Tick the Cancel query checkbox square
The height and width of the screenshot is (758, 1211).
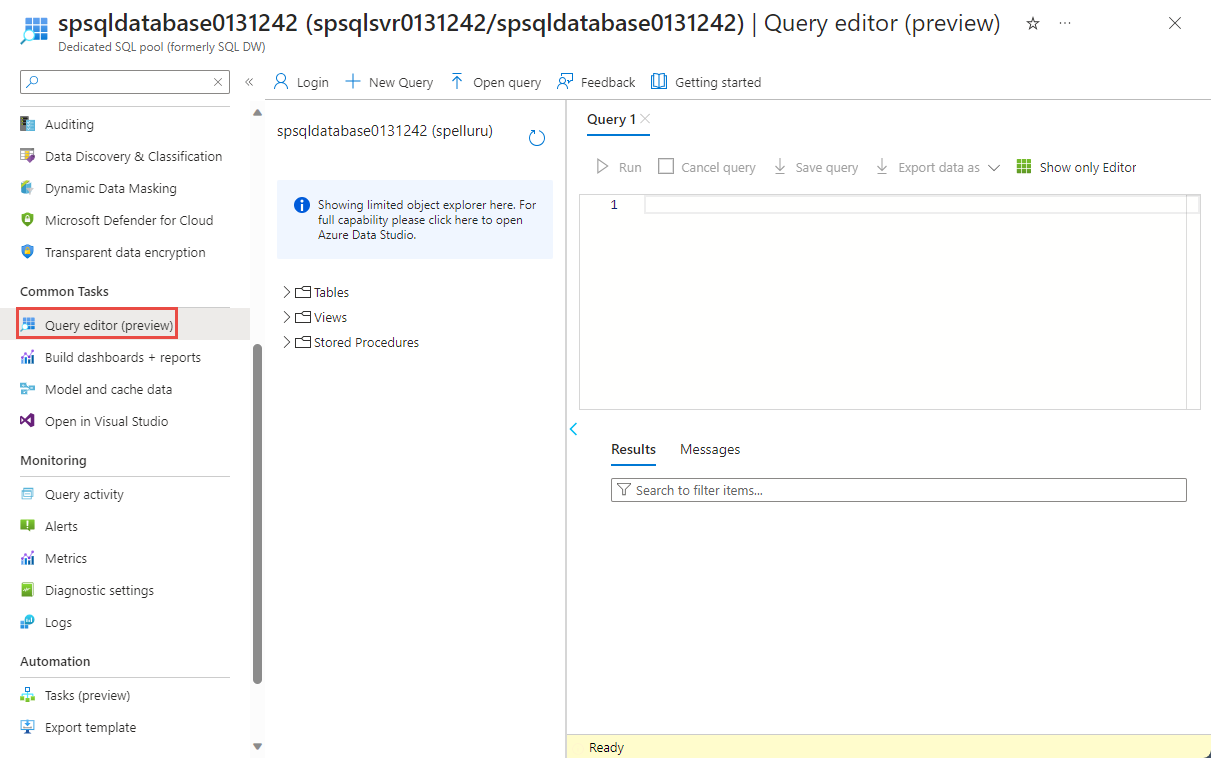click(x=666, y=167)
